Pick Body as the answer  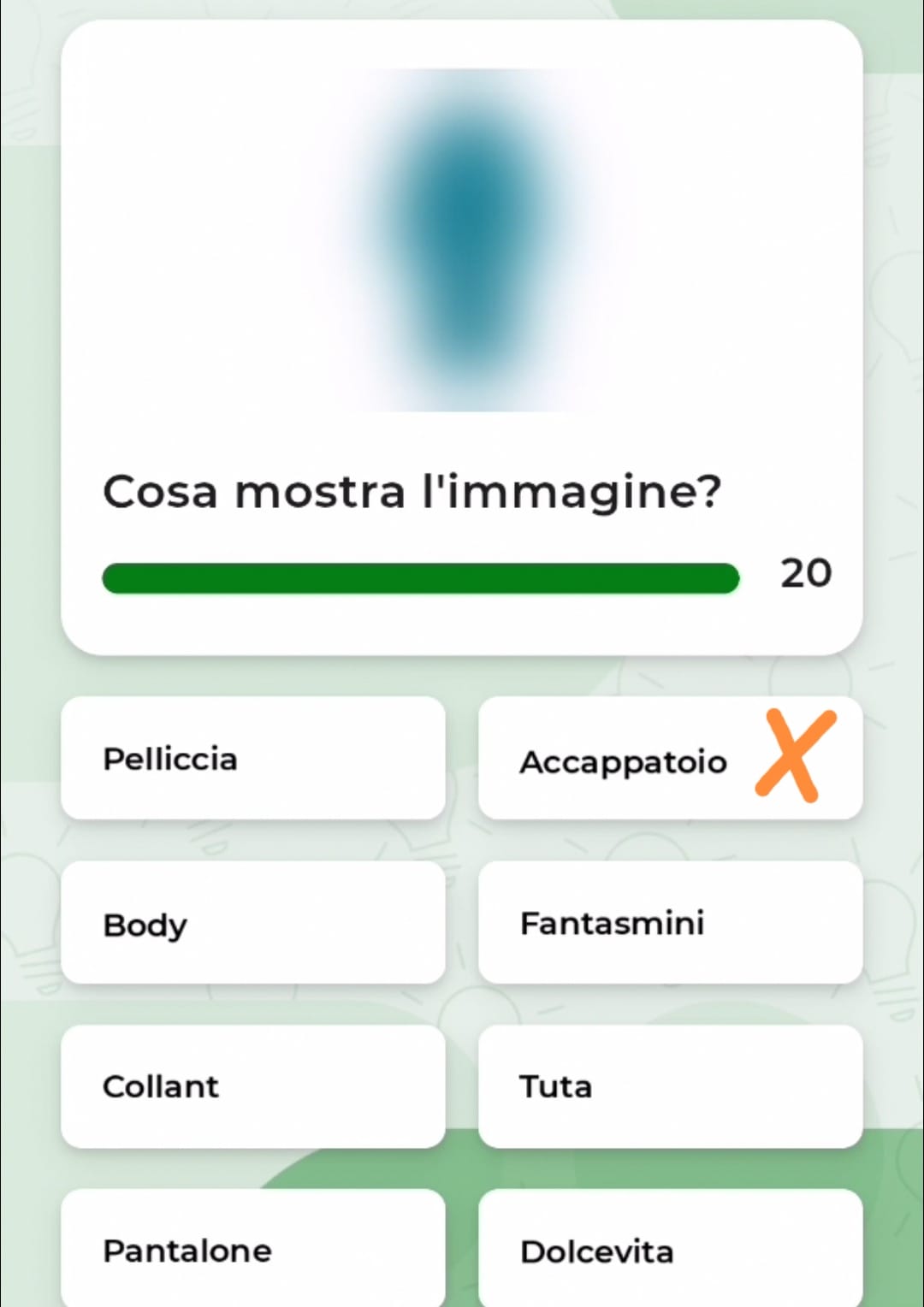point(253,924)
